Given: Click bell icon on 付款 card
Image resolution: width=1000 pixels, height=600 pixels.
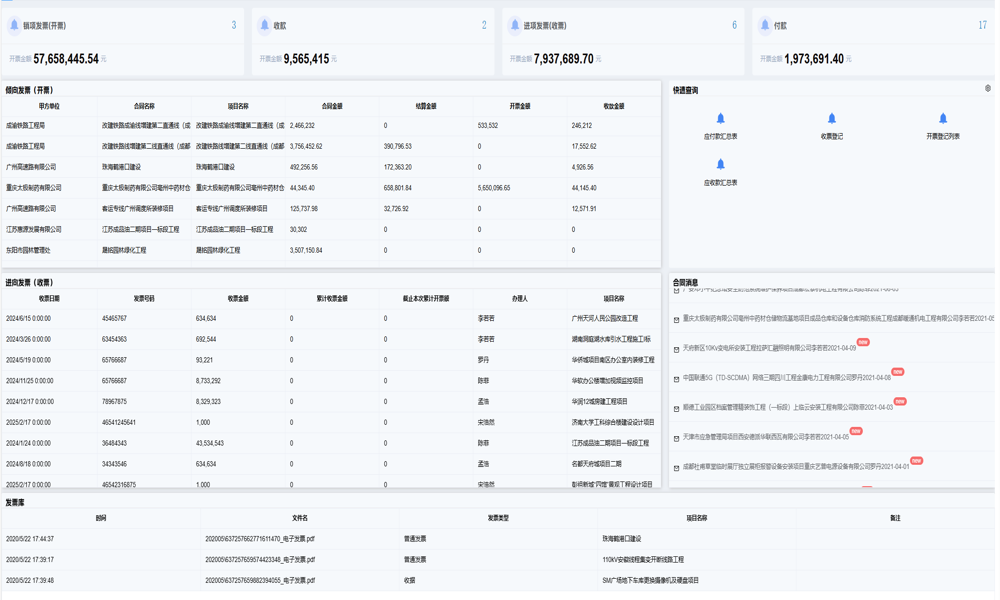Looking at the screenshot, I should 764,26.
